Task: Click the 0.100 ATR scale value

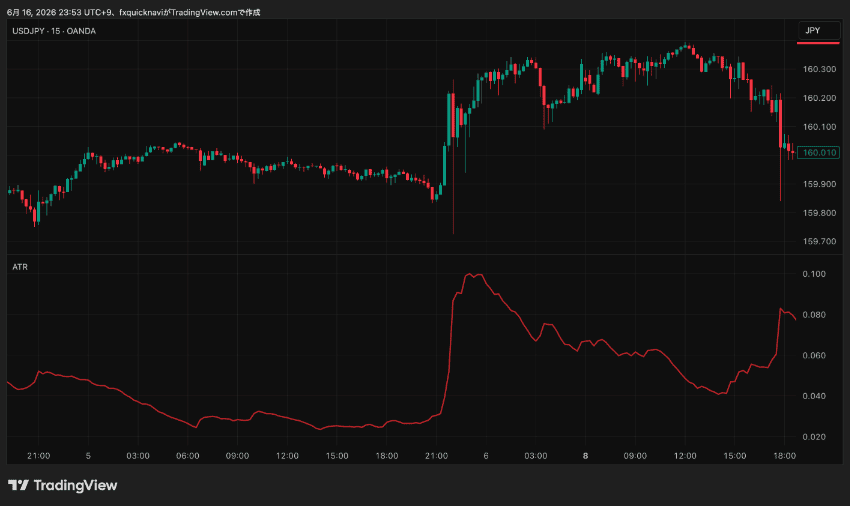Action: [814, 274]
